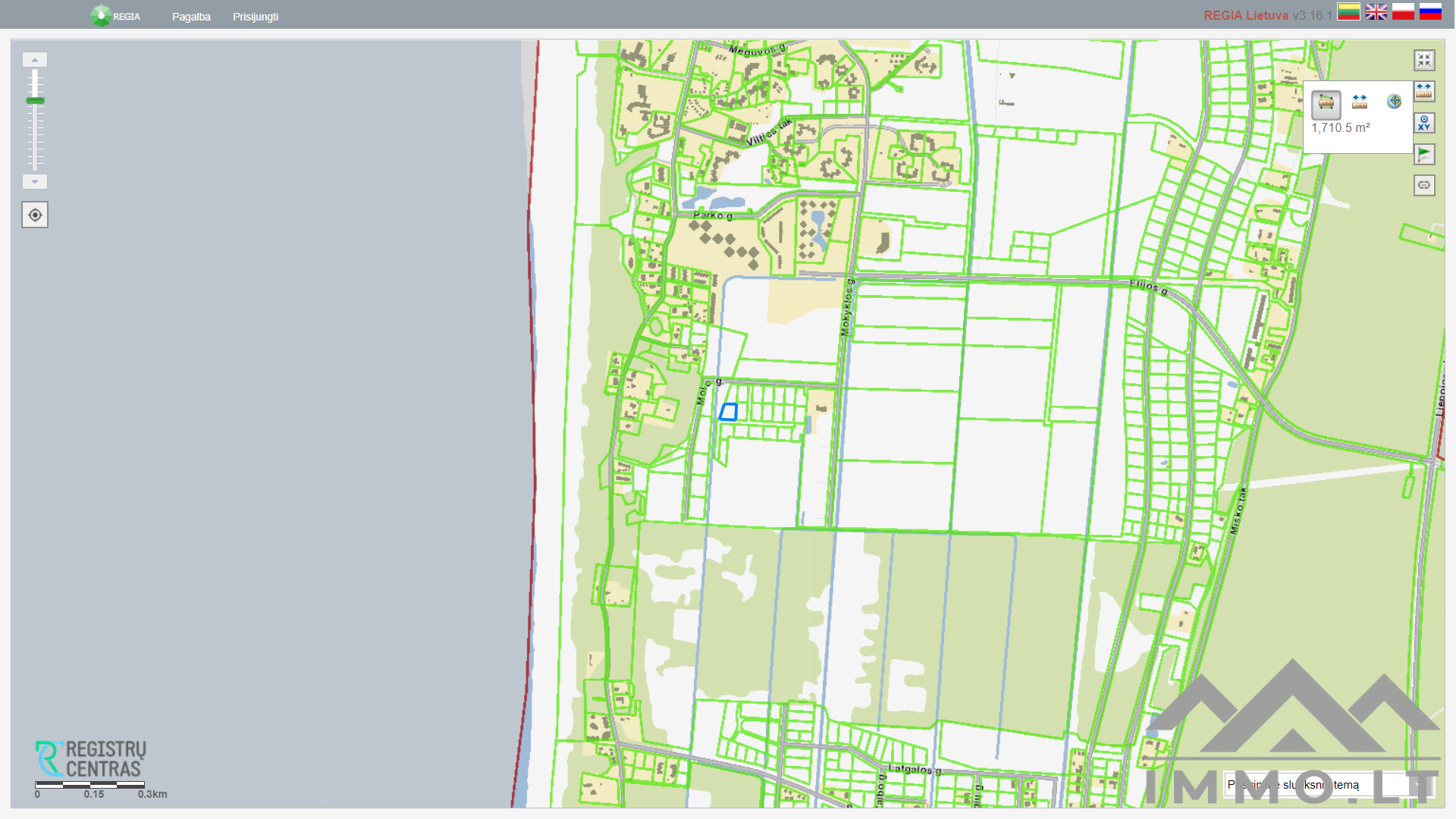Select the area measurement tool
Viewport: 1456px width, 819px height.
pyautogui.click(x=1326, y=102)
